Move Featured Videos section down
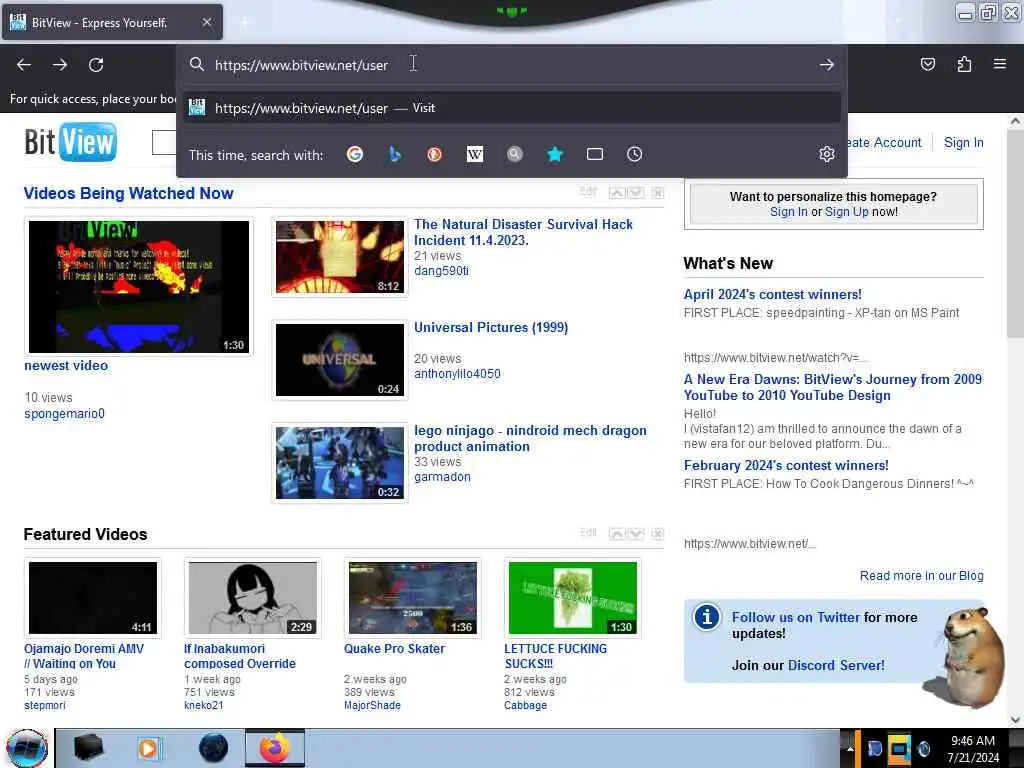The height and width of the screenshot is (768, 1024). (x=636, y=534)
